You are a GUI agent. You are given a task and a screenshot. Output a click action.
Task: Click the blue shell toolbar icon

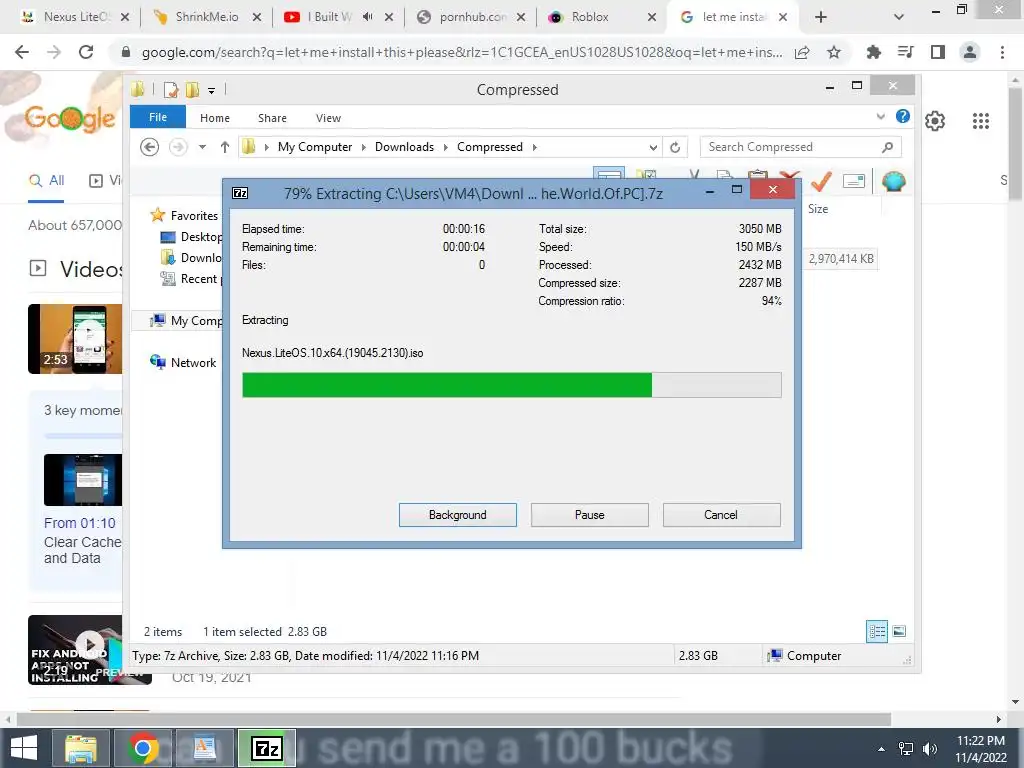(x=893, y=181)
